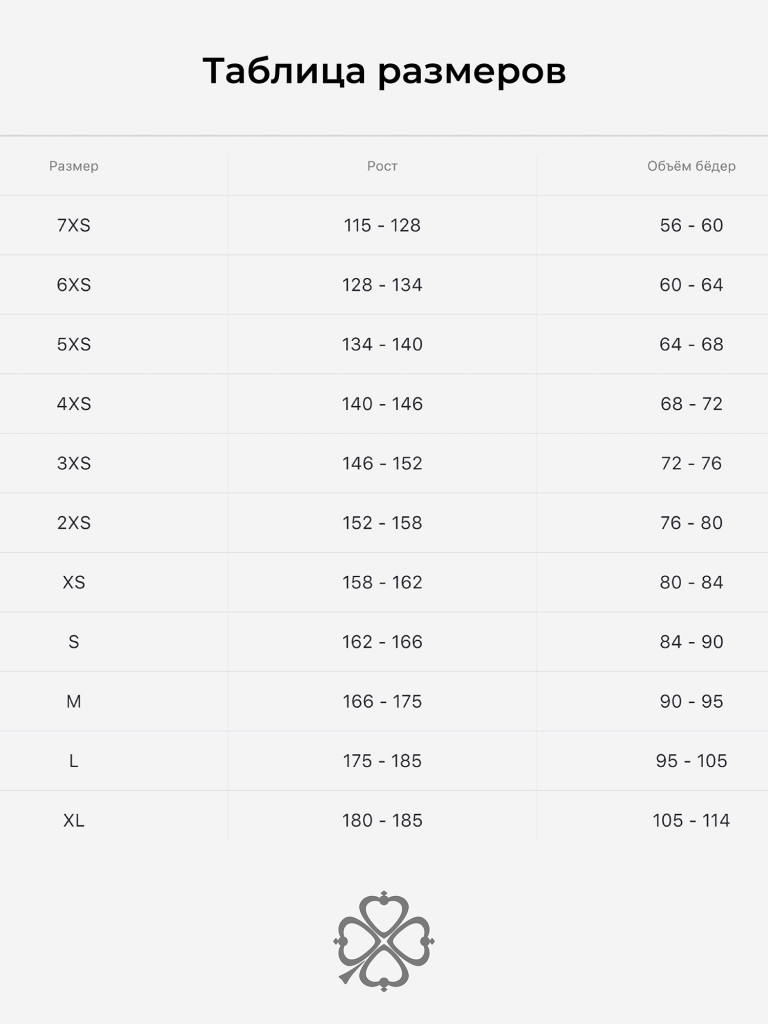This screenshot has width=768, height=1024.
Task: Click the 6XS size row label
Action: pos(74,285)
